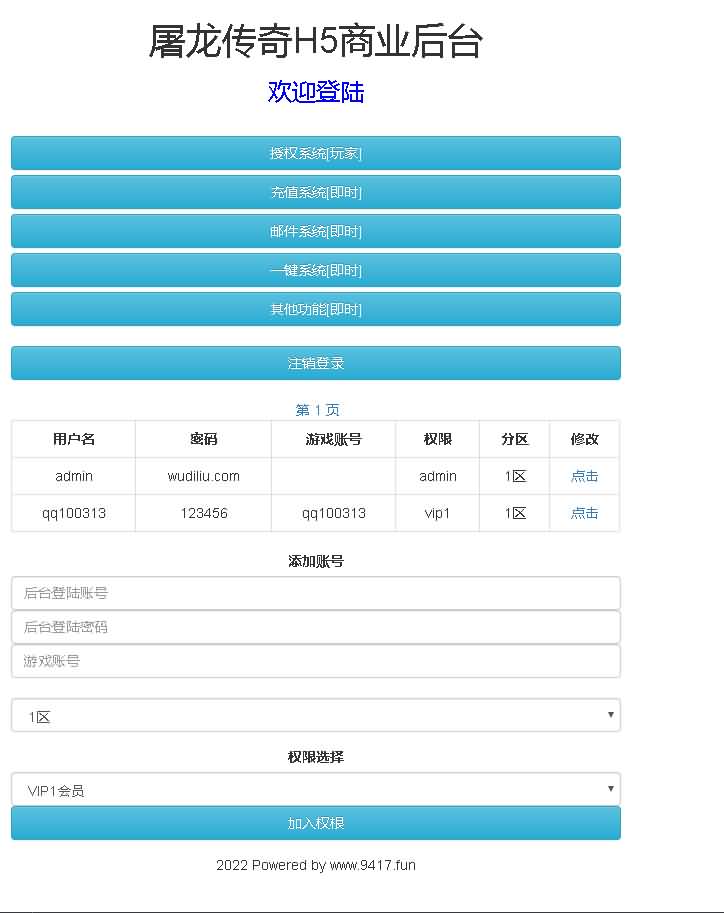Click the 修改 column header

pyautogui.click(x=584, y=439)
